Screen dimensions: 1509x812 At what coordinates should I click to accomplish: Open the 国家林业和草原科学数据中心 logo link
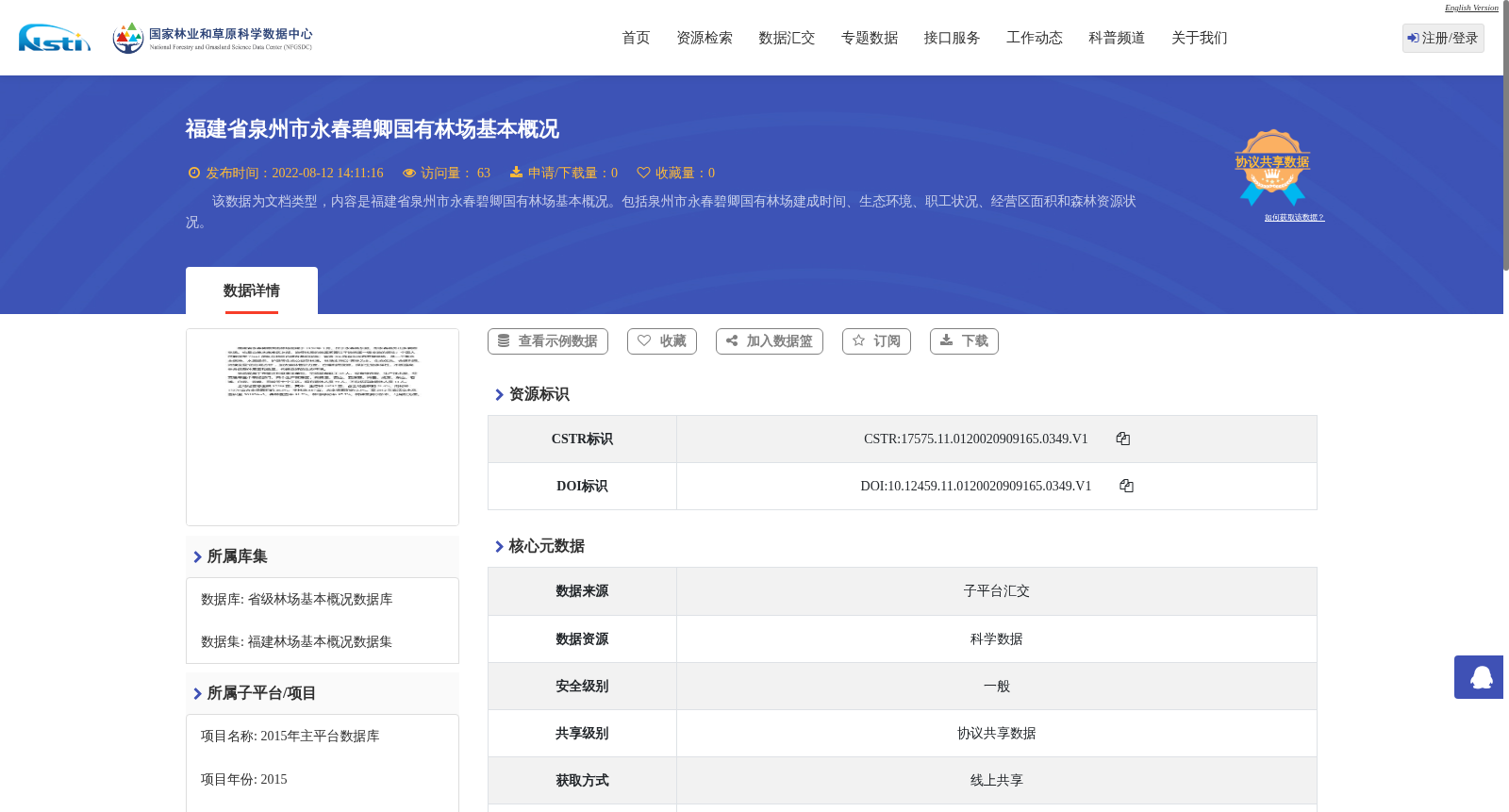click(212, 38)
